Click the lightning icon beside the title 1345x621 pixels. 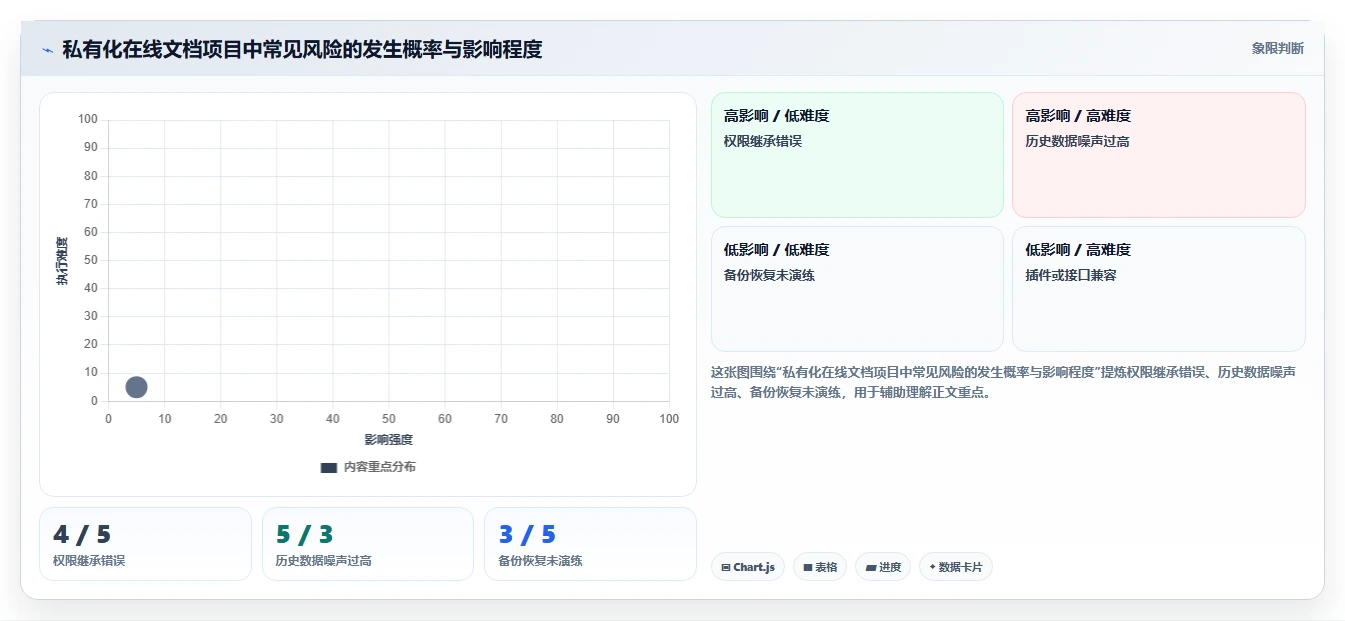pyautogui.click(x=47, y=50)
